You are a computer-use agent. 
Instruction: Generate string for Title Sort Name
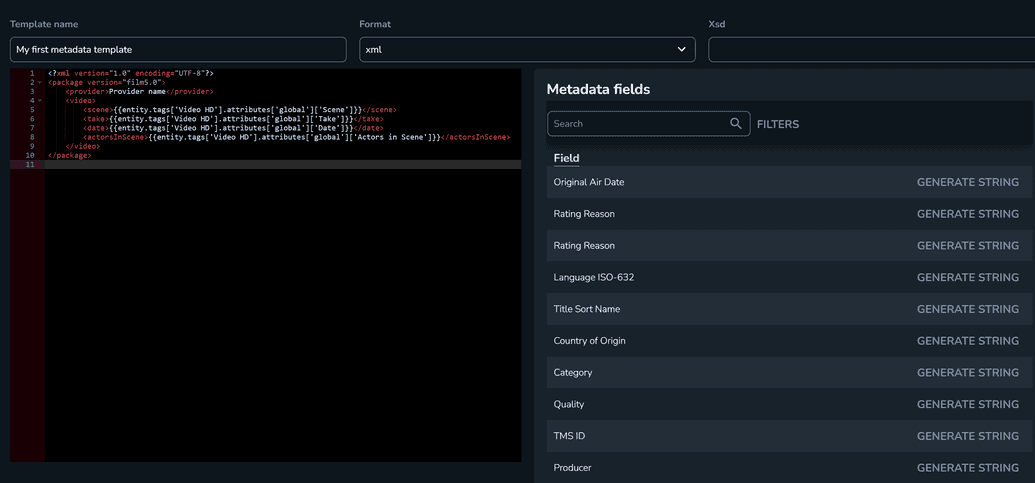coord(968,309)
